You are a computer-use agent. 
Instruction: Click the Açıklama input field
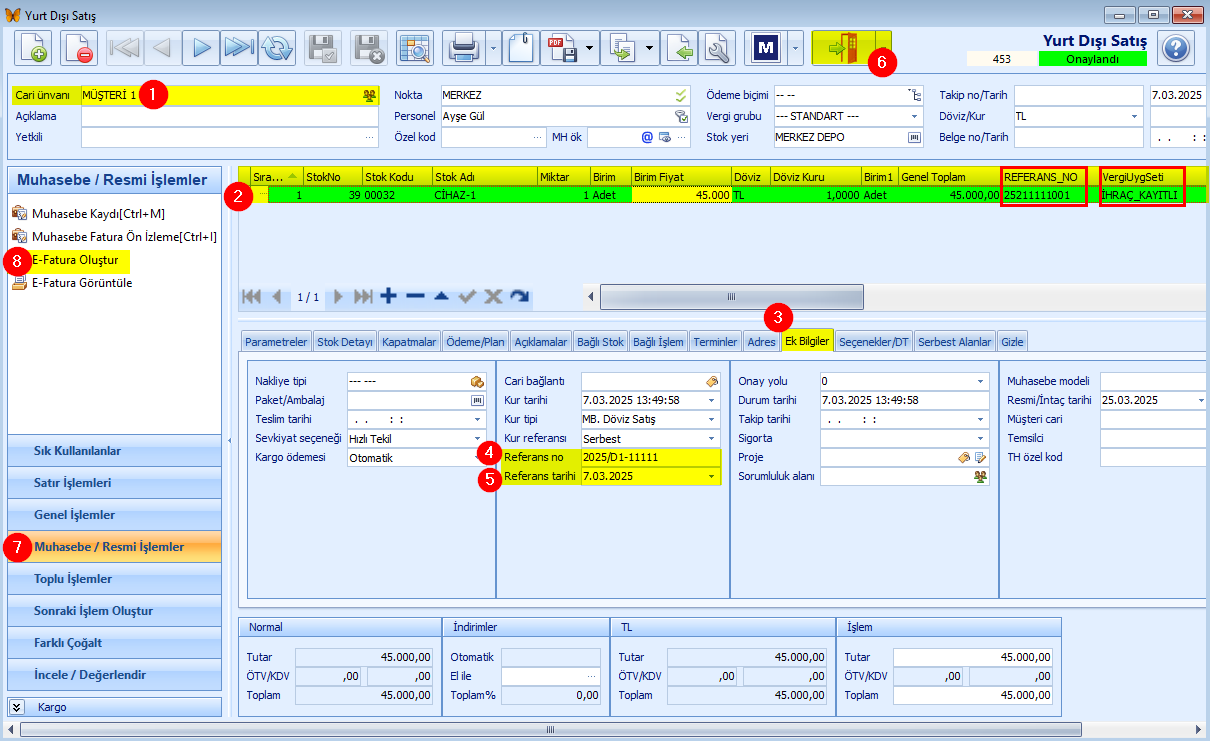tap(230, 116)
